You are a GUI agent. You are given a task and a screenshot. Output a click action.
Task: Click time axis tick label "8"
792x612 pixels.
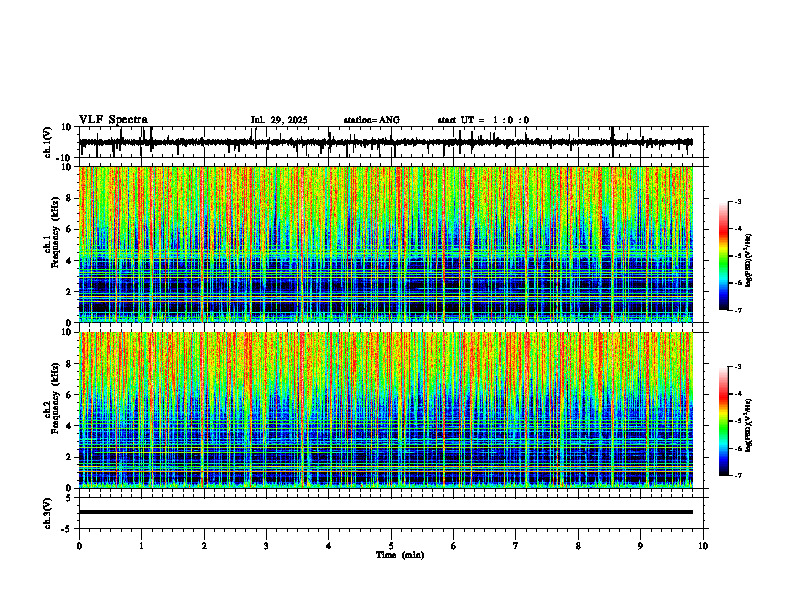pos(578,546)
